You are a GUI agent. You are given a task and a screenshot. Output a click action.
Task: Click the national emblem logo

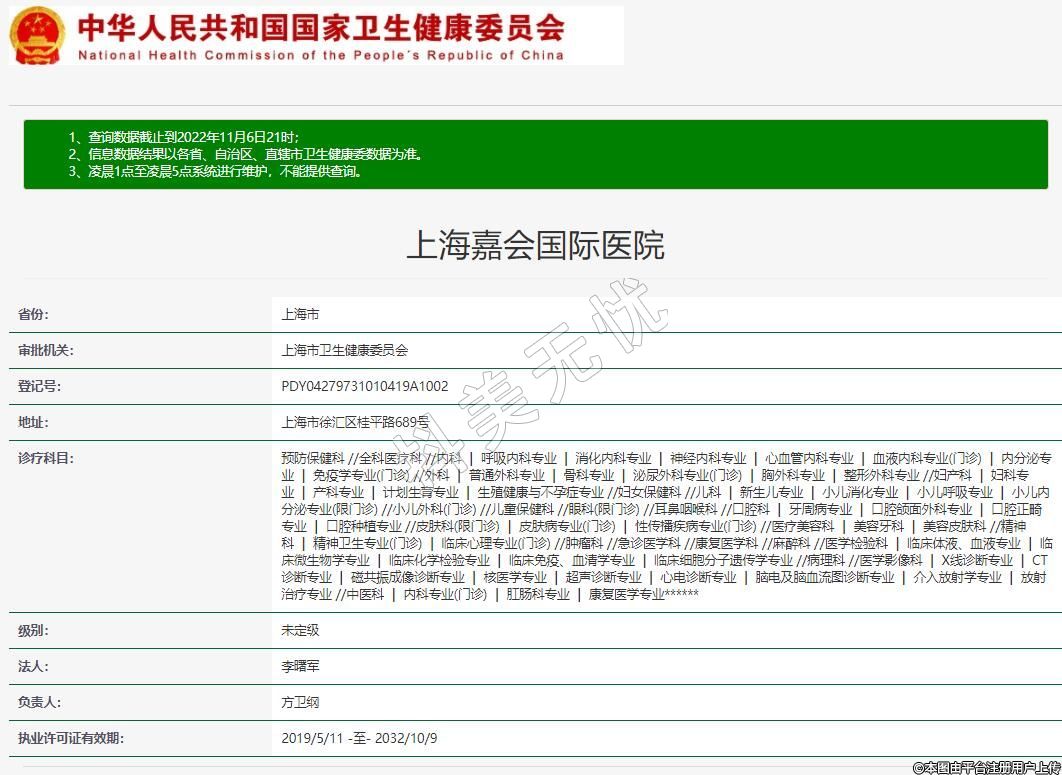(37, 35)
